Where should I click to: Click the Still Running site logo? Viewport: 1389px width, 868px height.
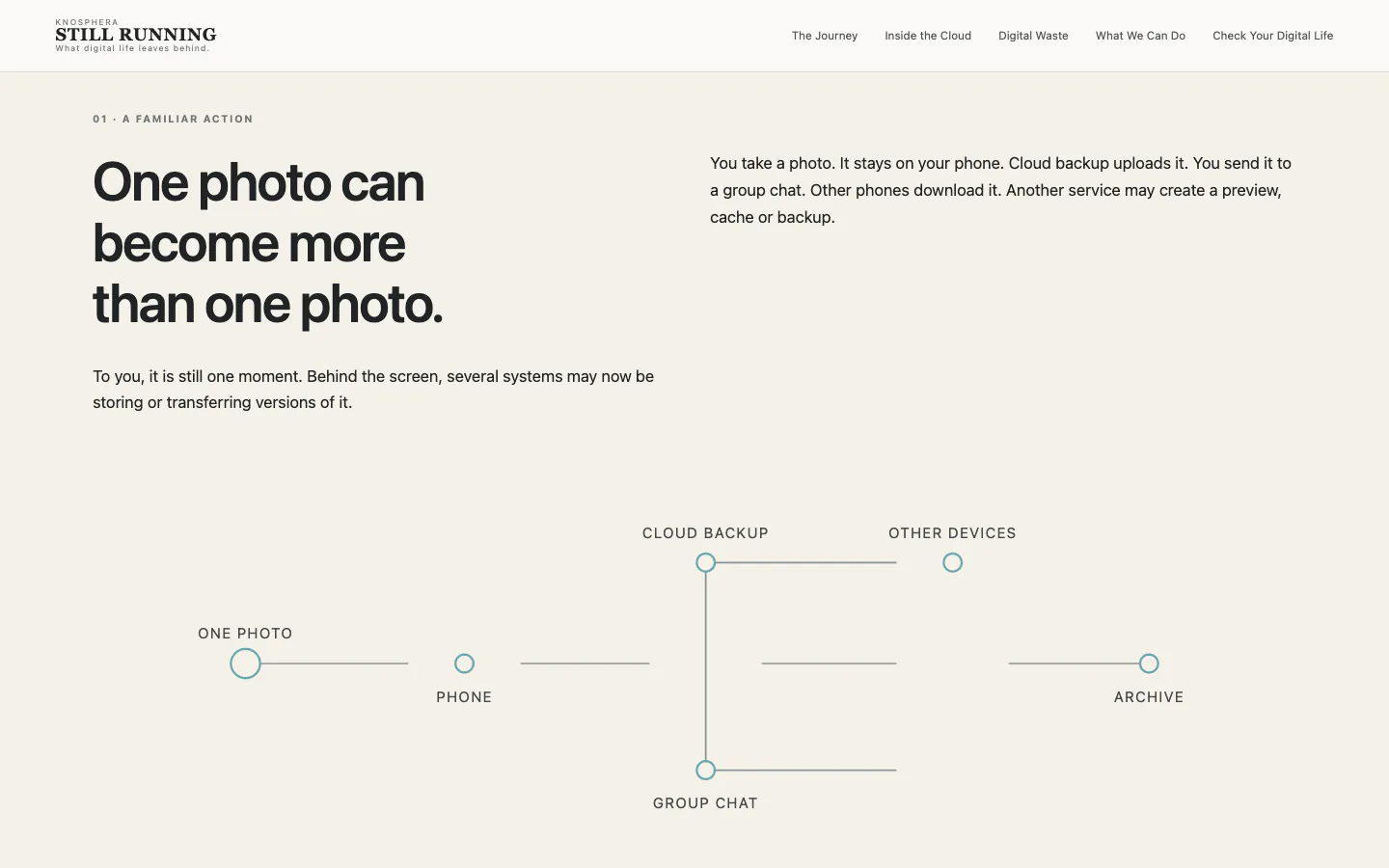(135, 35)
